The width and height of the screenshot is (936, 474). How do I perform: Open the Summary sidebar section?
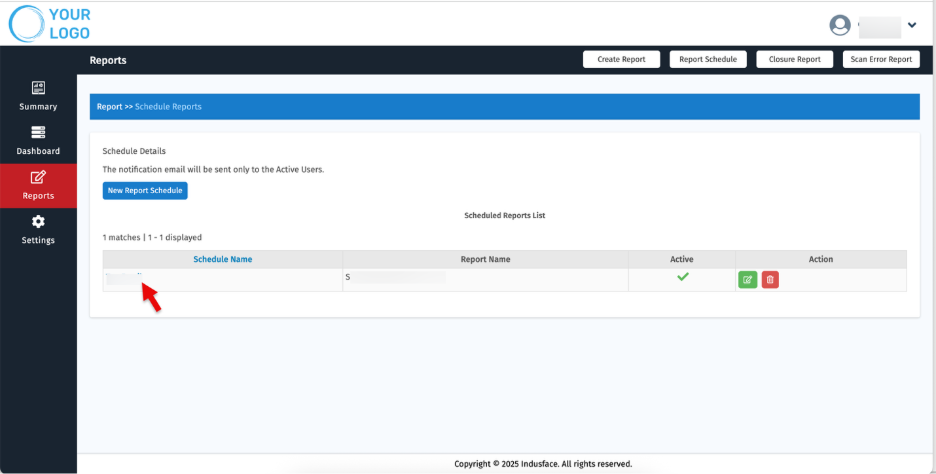pos(38,96)
